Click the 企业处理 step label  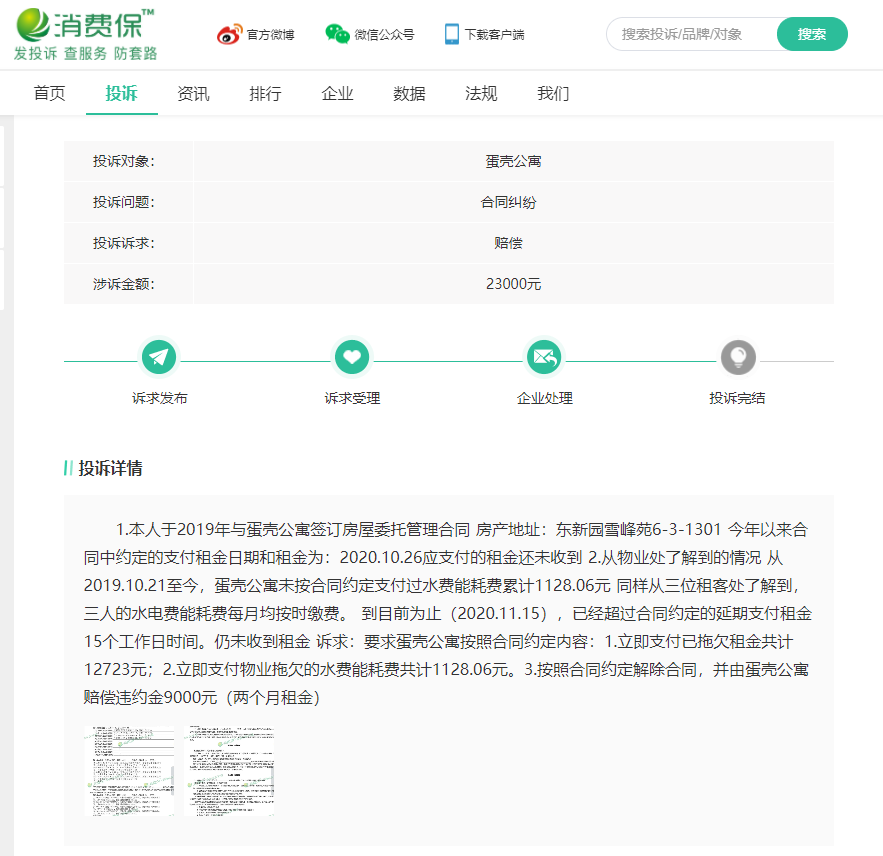545,398
